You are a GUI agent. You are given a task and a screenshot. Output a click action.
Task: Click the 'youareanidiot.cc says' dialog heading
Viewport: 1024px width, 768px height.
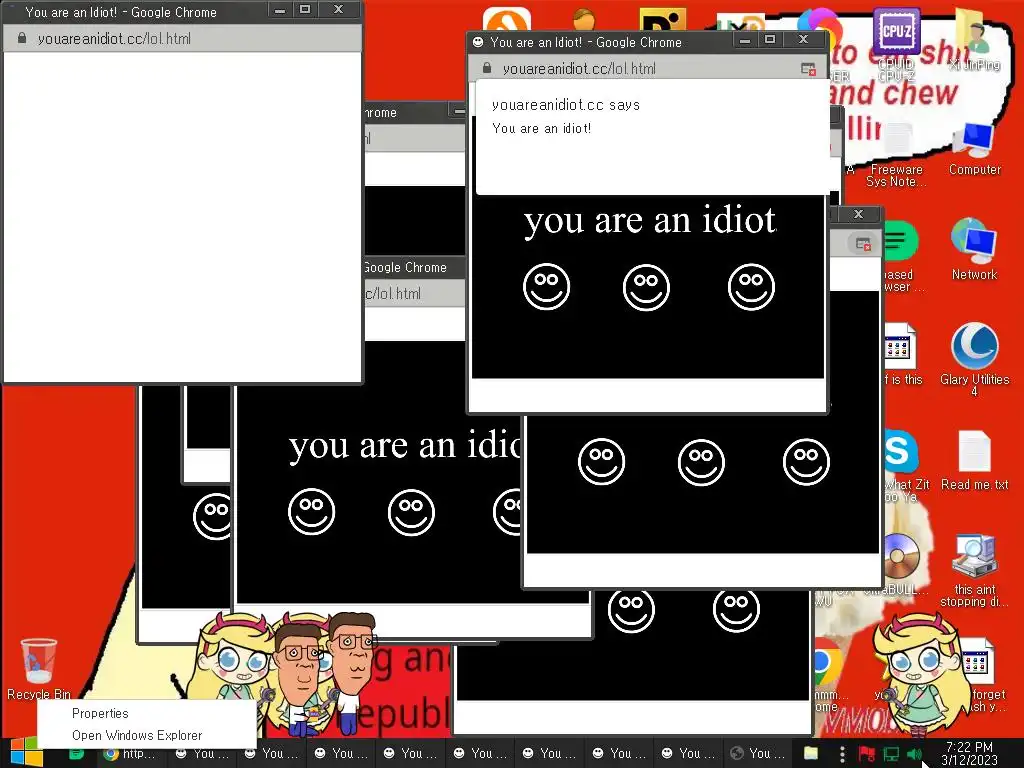(x=566, y=105)
